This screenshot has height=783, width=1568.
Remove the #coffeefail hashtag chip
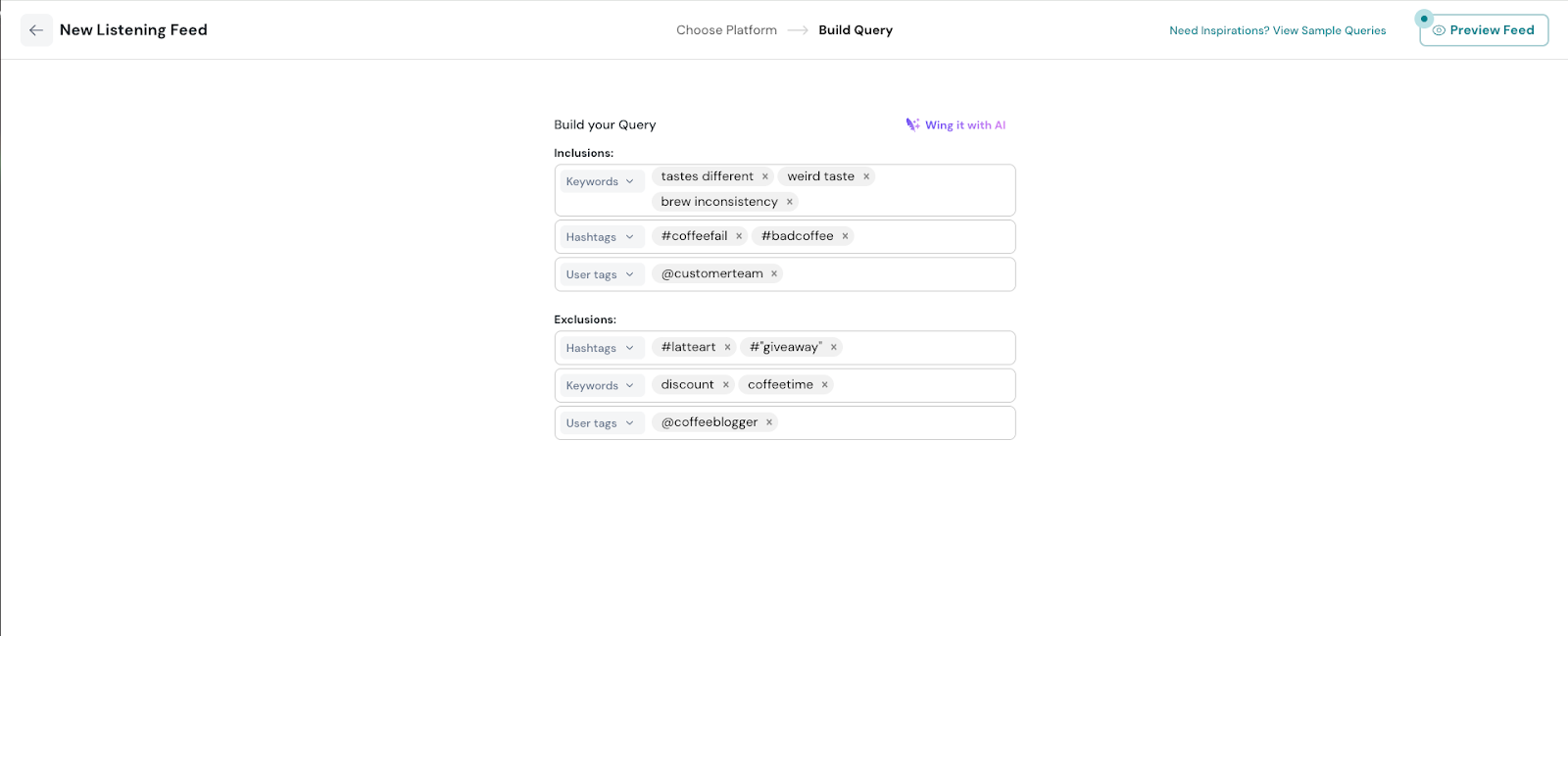[x=739, y=236]
